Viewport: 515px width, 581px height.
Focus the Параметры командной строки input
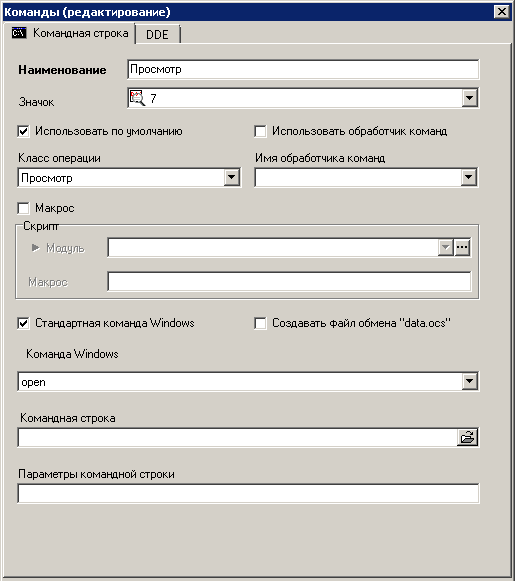click(248, 493)
